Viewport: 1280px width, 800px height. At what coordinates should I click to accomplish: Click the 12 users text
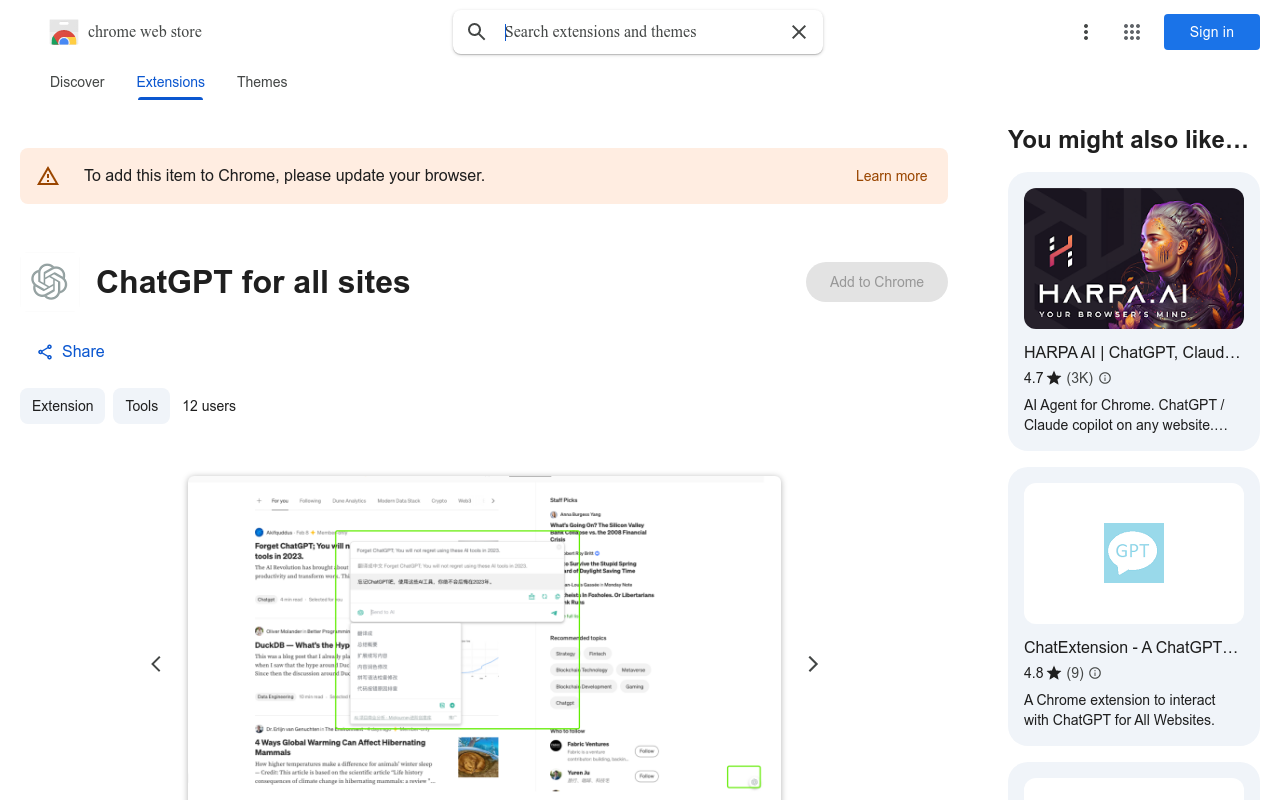point(209,406)
